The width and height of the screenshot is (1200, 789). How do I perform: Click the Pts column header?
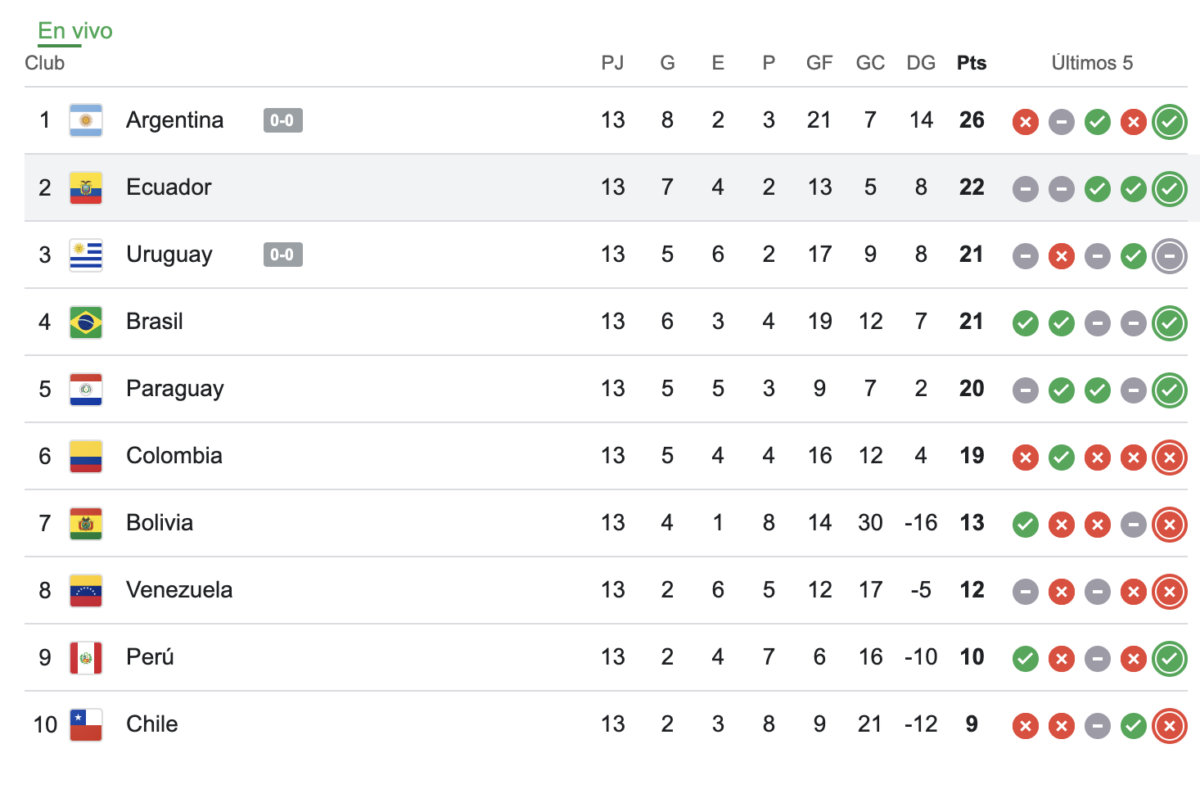(971, 63)
